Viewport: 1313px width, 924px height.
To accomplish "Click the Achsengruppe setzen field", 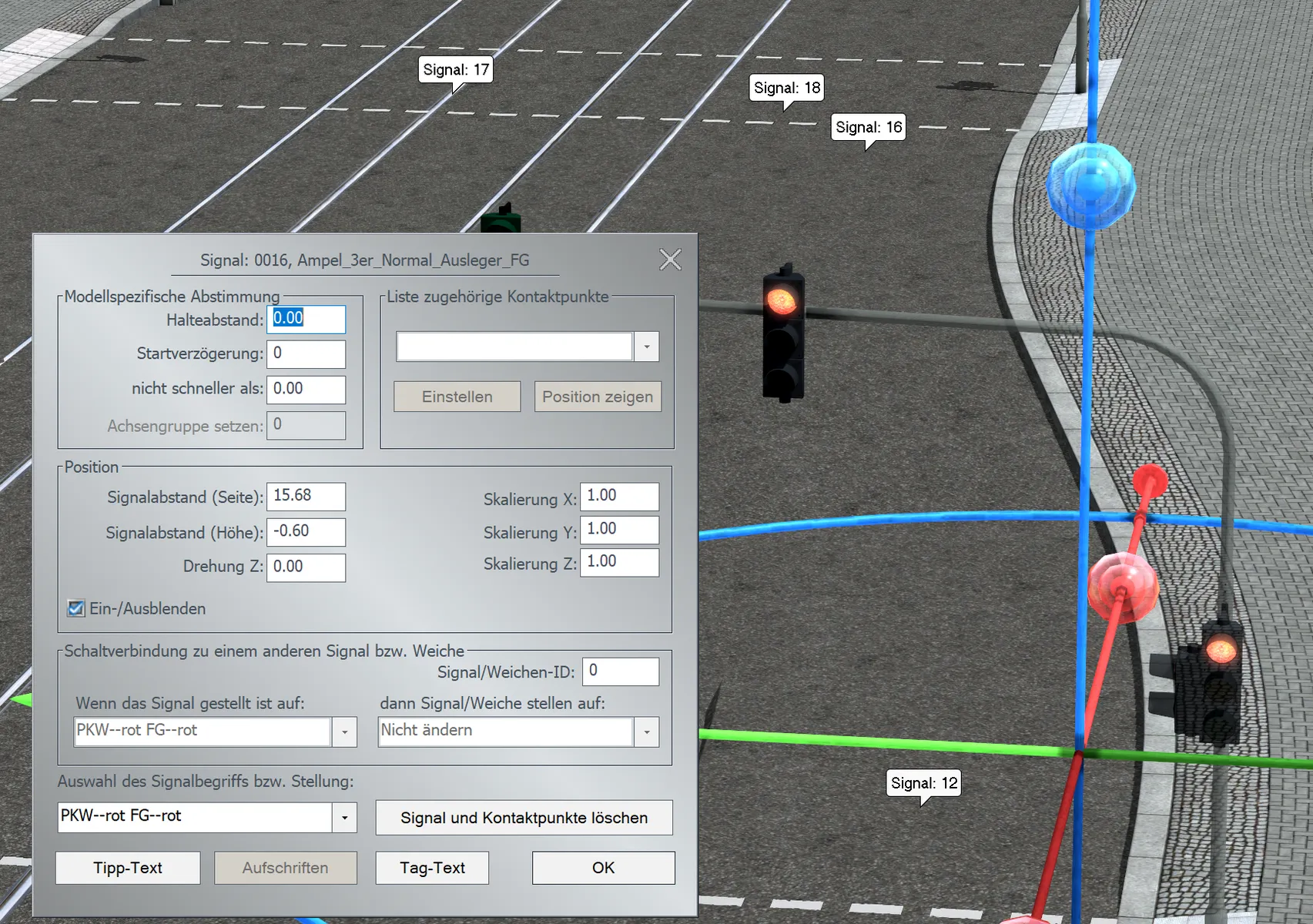I will click(x=306, y=425).
